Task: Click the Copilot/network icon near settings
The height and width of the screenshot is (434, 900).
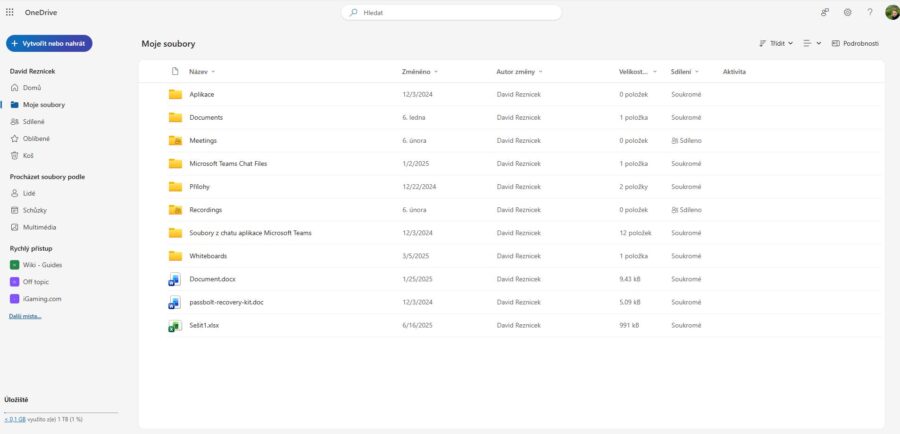Action: [825, 12]
